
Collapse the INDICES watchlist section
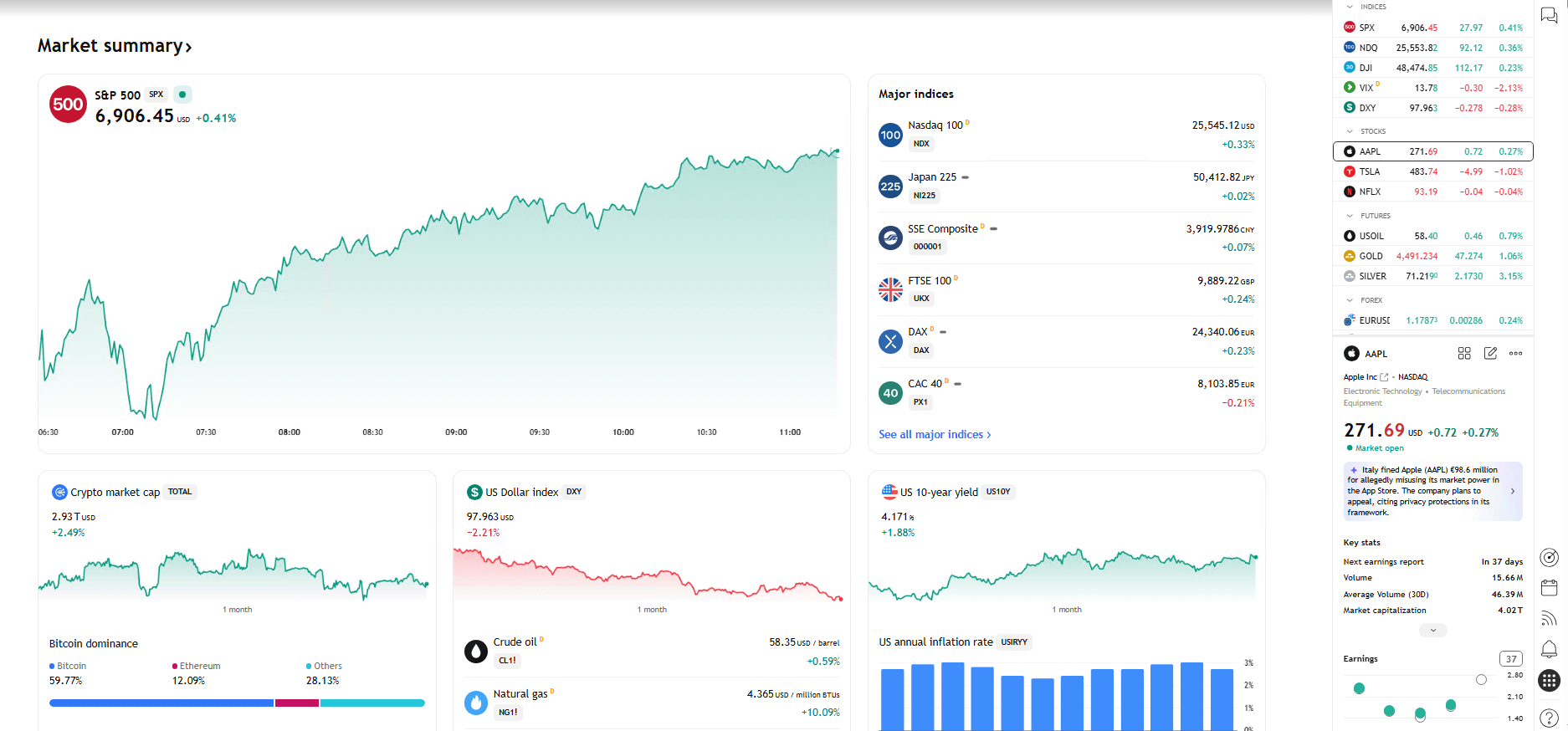(1350, 7)
